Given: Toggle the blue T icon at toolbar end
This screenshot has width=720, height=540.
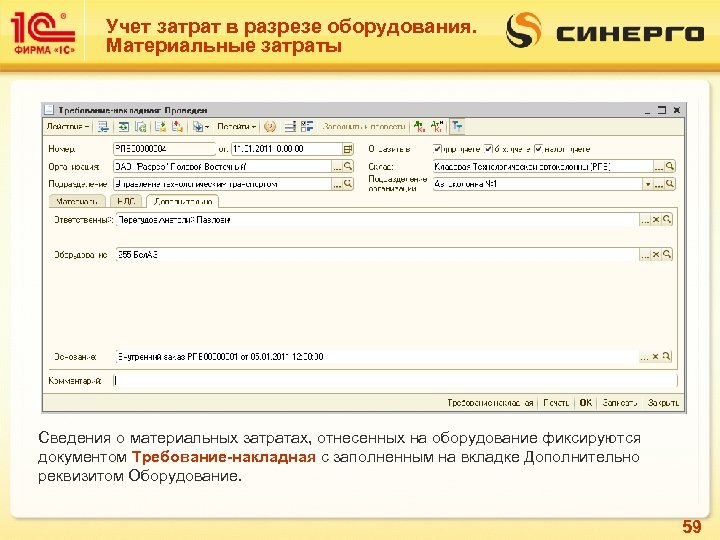Looking at the screenshot, I should point(457,127).
